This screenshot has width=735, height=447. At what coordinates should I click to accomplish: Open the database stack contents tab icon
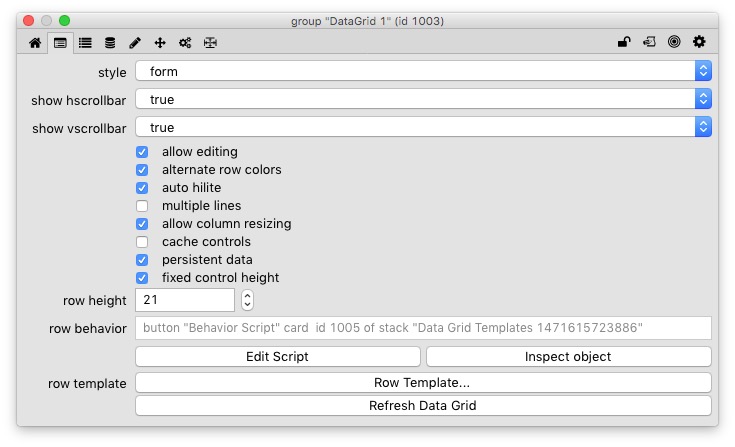110,43
